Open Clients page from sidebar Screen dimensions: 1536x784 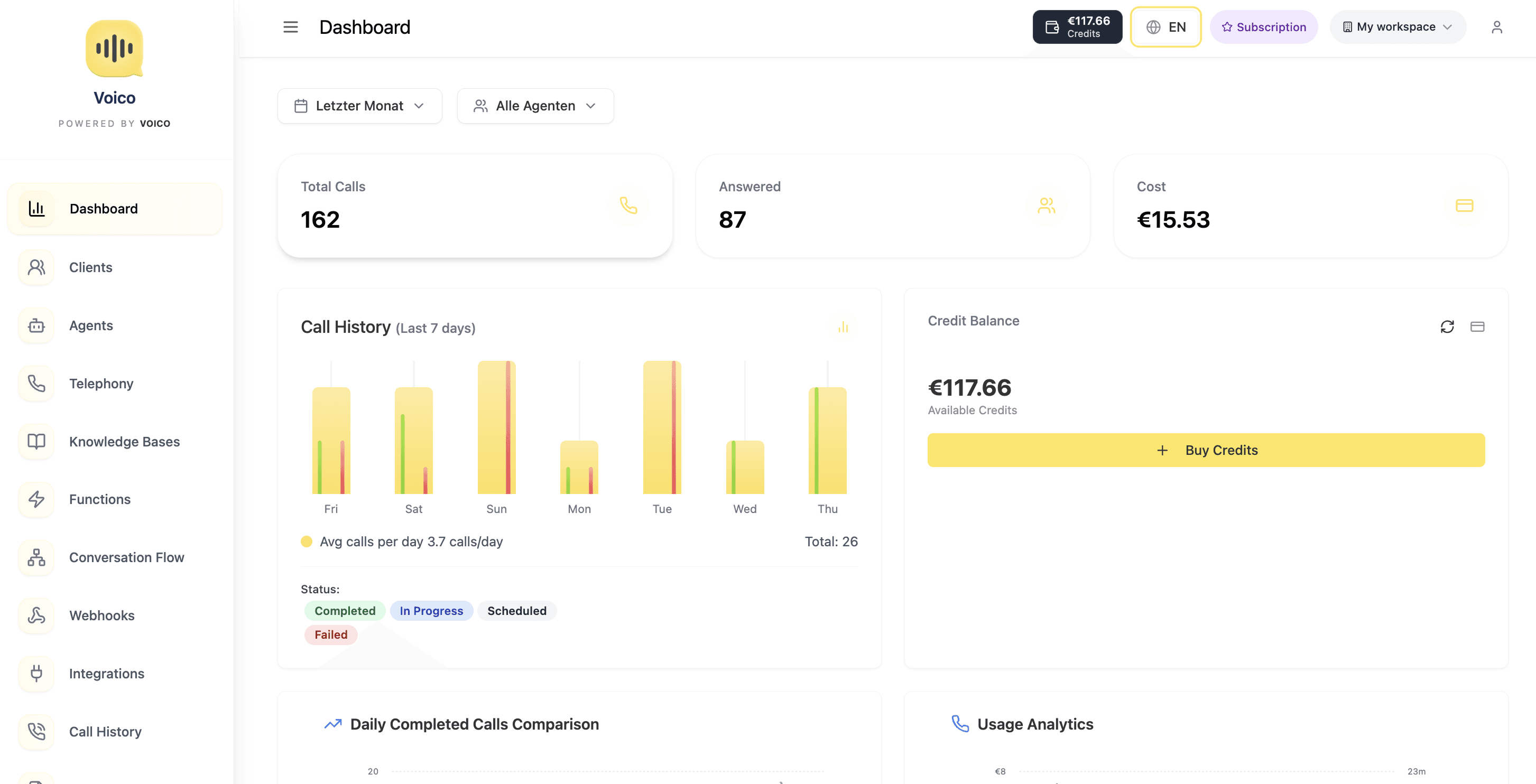115,267
